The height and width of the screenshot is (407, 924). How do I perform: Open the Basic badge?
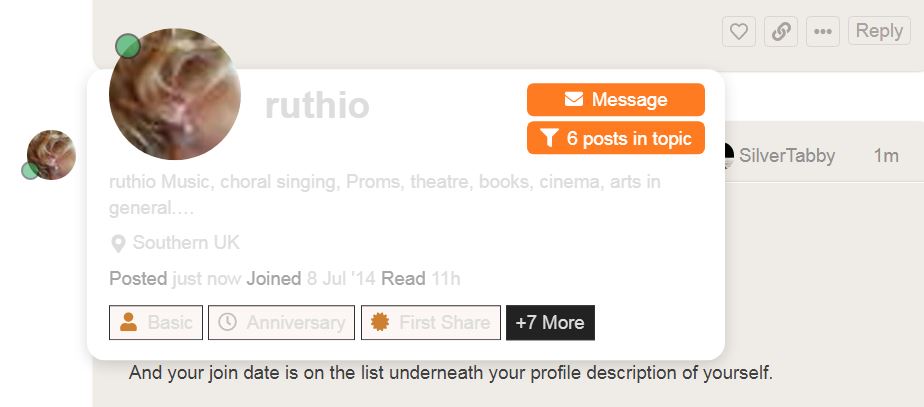pyautogui.click(x=156, y=322)
